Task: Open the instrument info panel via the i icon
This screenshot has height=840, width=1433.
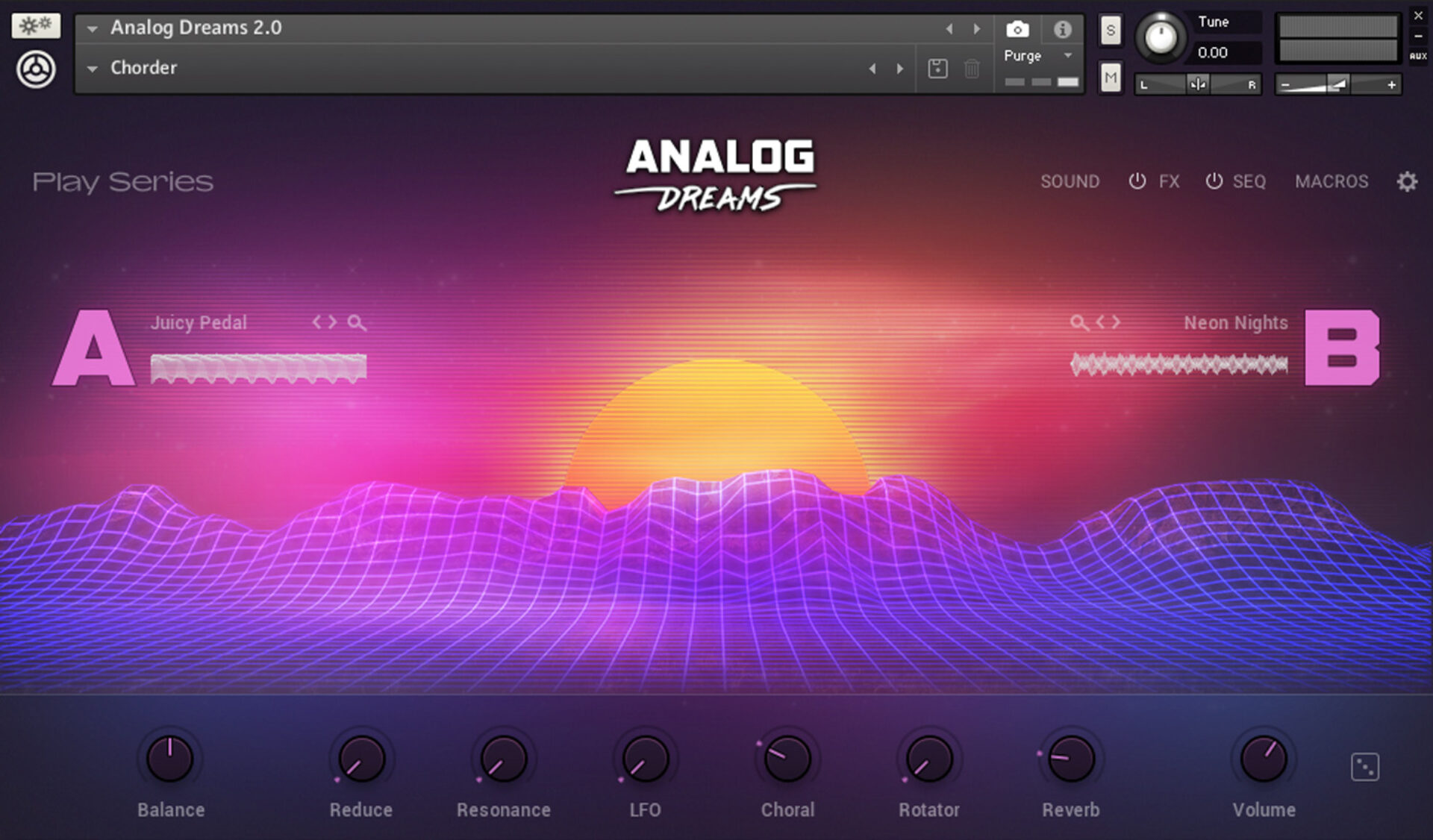Action: 1063,30
